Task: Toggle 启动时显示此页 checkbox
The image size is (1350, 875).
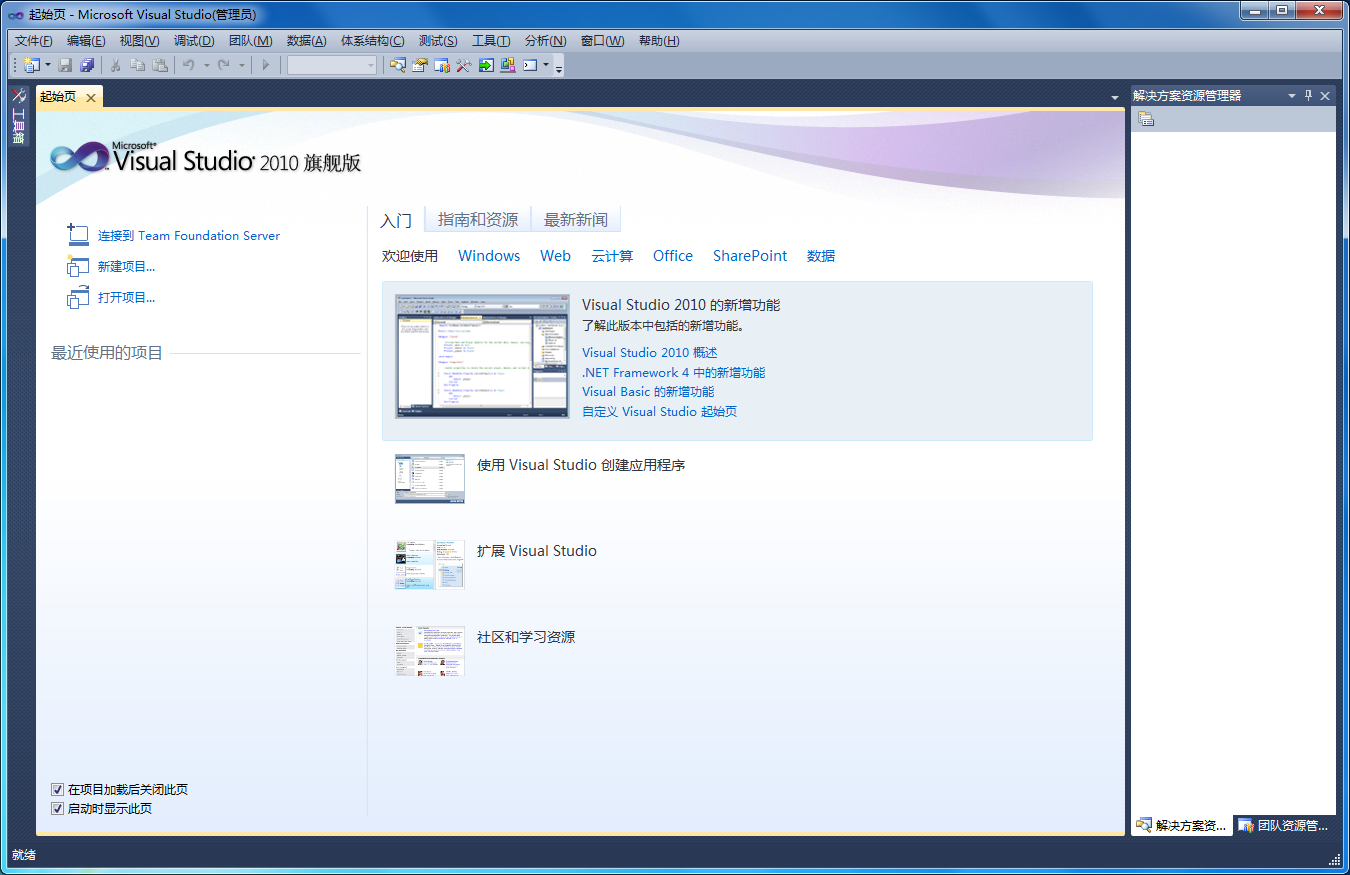Action: tap(57, 809)
